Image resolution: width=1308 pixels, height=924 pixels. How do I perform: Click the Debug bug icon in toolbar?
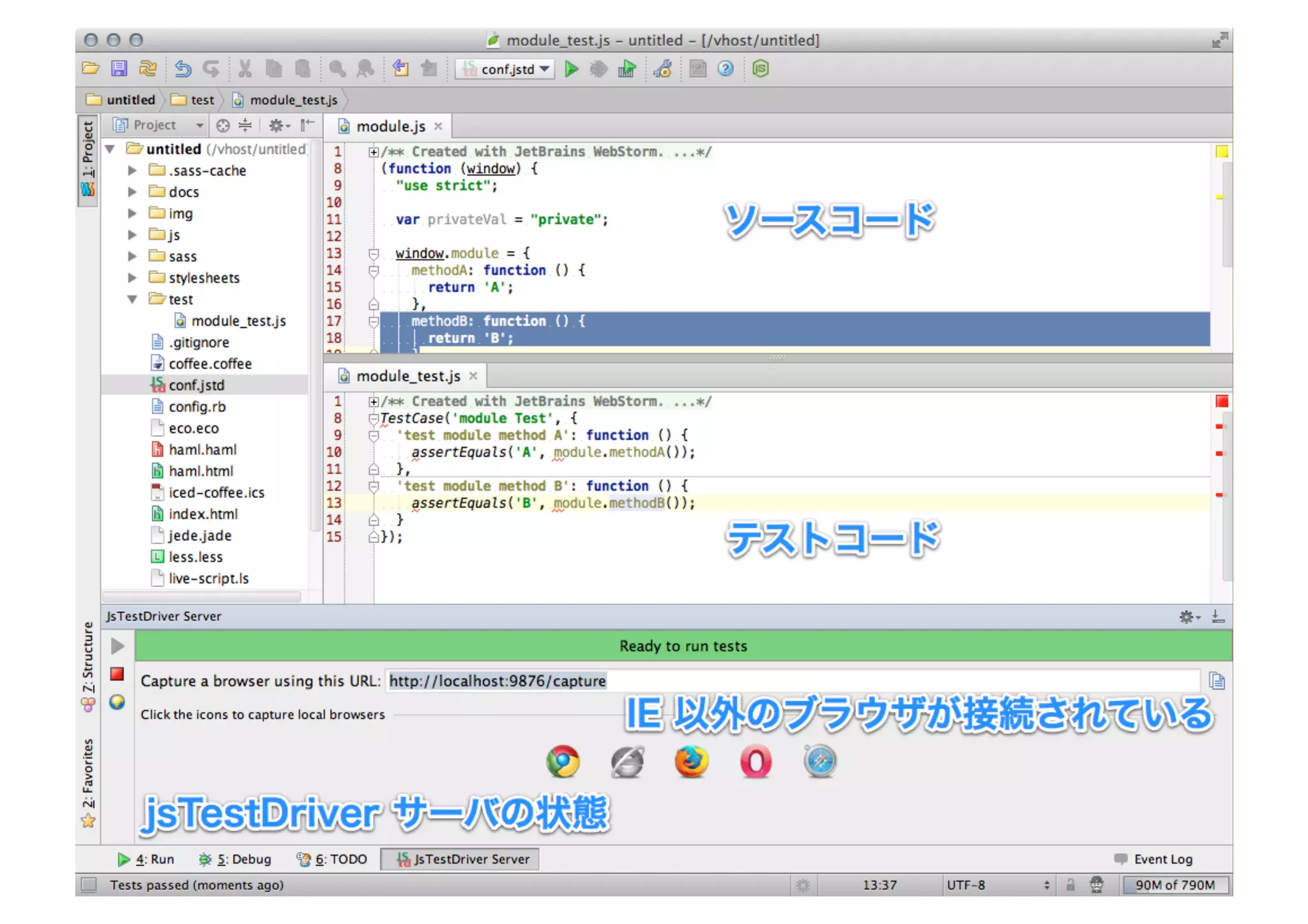(x=598, y=69)
